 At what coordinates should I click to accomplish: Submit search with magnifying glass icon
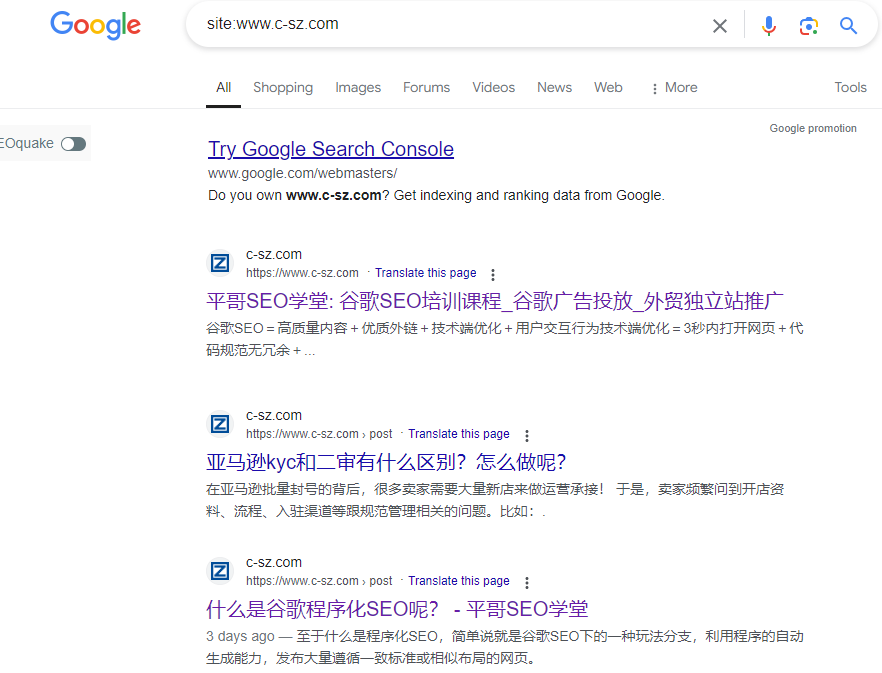848,26
